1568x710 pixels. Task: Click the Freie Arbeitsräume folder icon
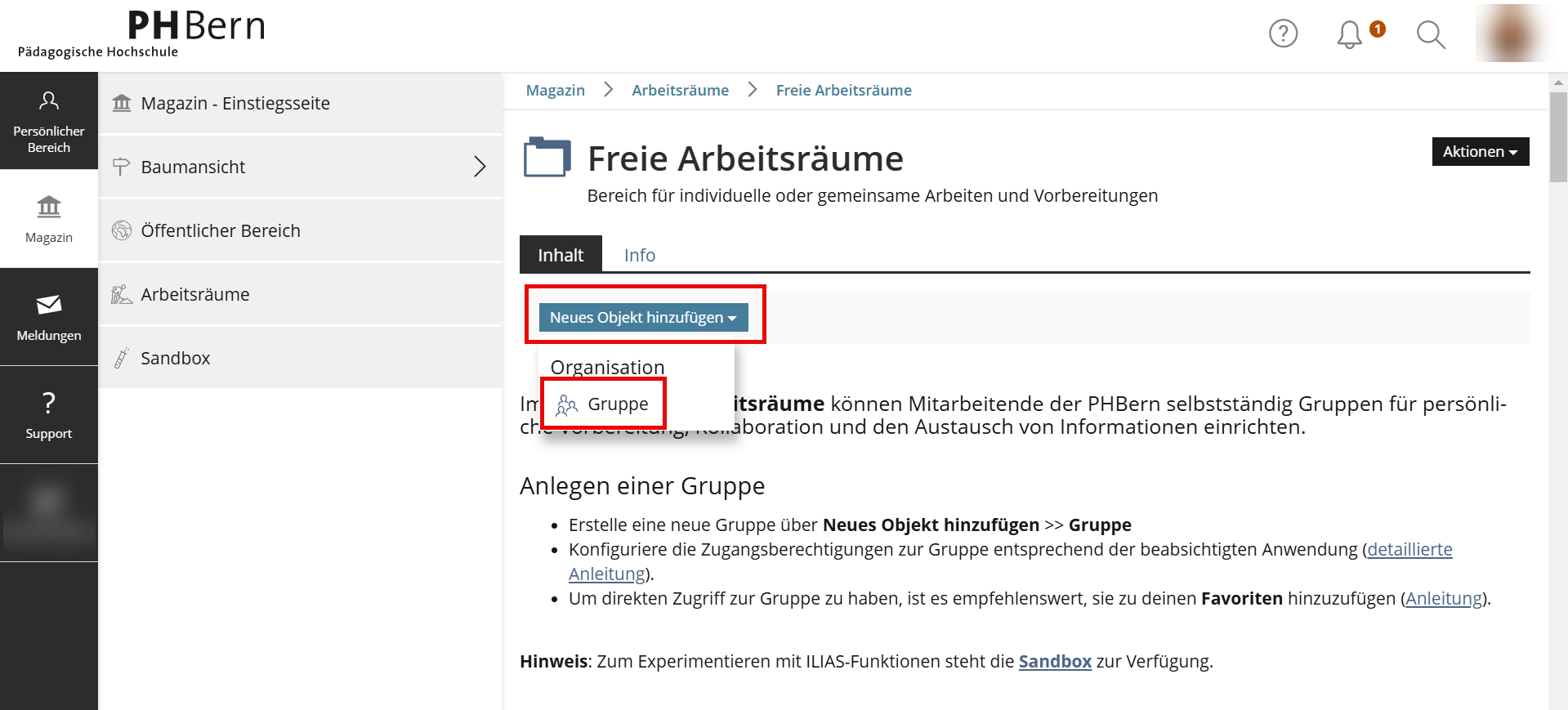coord(547,157)
